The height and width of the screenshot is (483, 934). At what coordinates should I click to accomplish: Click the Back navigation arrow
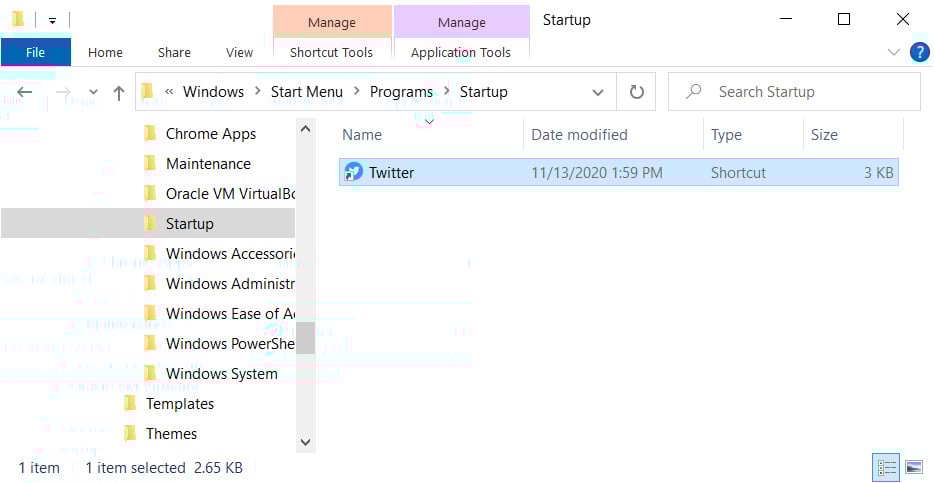click(x=24, y=92)
